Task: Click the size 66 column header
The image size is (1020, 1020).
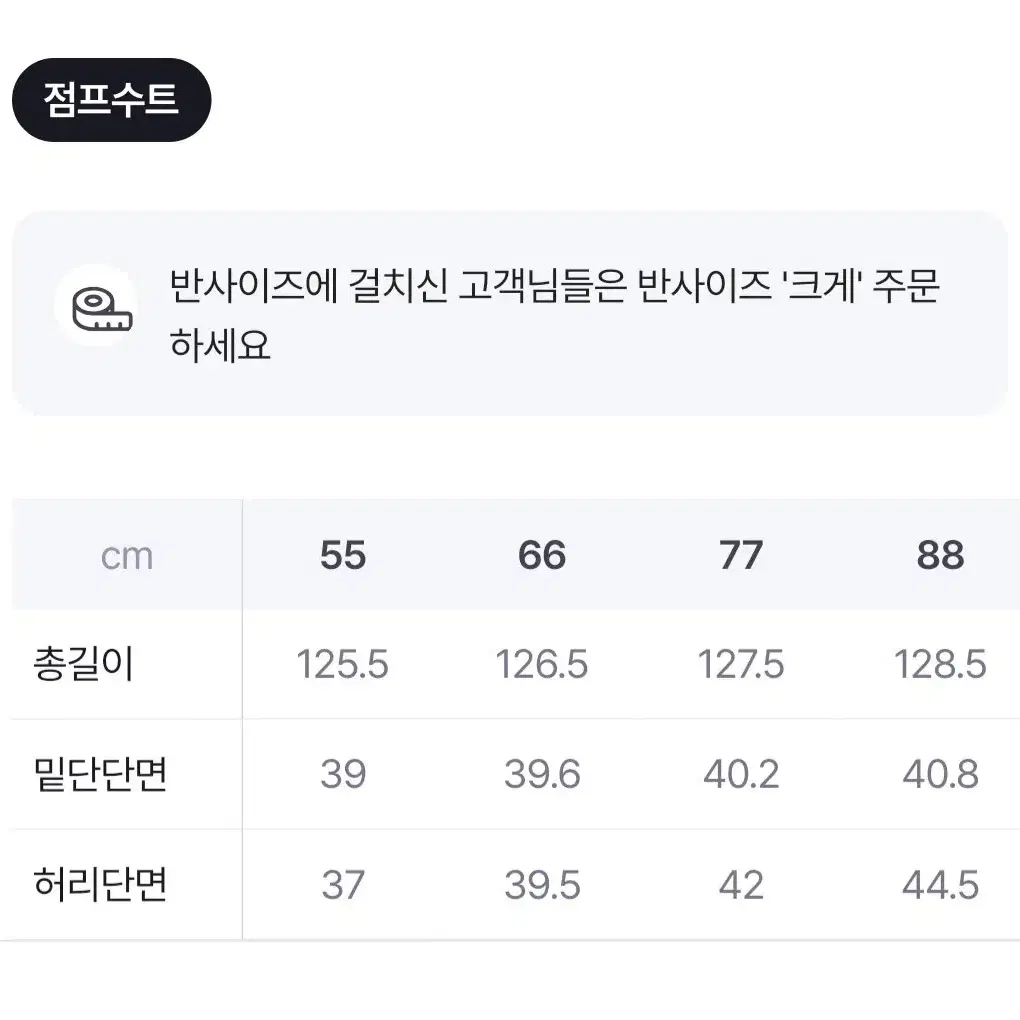Action: [x=542, y=555]
